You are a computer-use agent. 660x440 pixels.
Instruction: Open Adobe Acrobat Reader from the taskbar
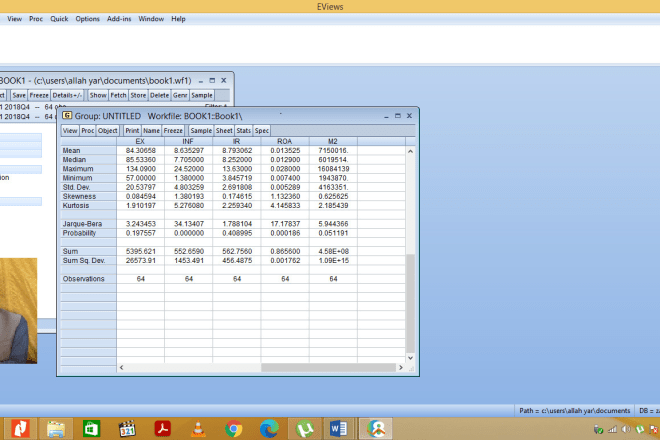tap(162, 429)
